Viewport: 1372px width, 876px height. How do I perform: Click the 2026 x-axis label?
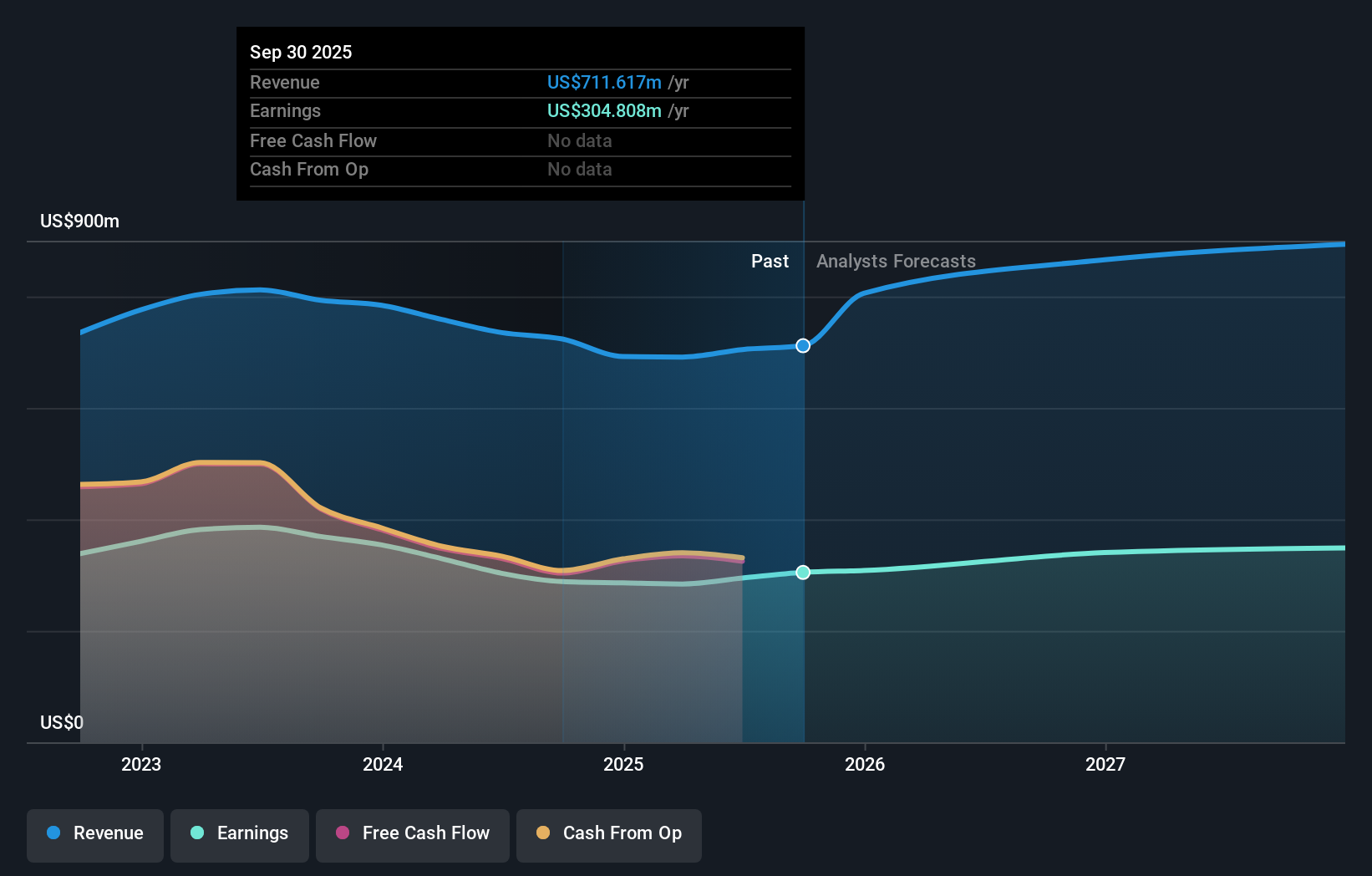(865, 765)
